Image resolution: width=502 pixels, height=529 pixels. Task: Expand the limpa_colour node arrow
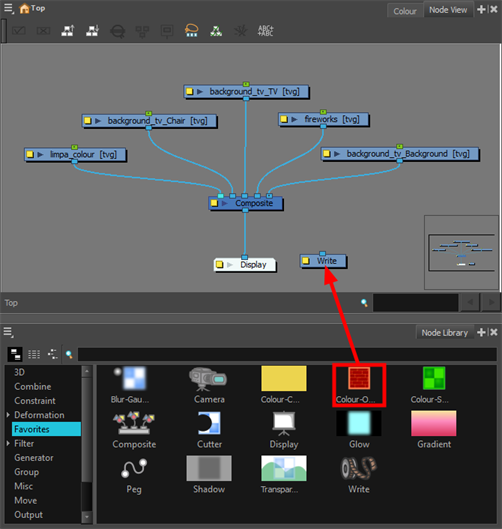click(x=40, y=155)
